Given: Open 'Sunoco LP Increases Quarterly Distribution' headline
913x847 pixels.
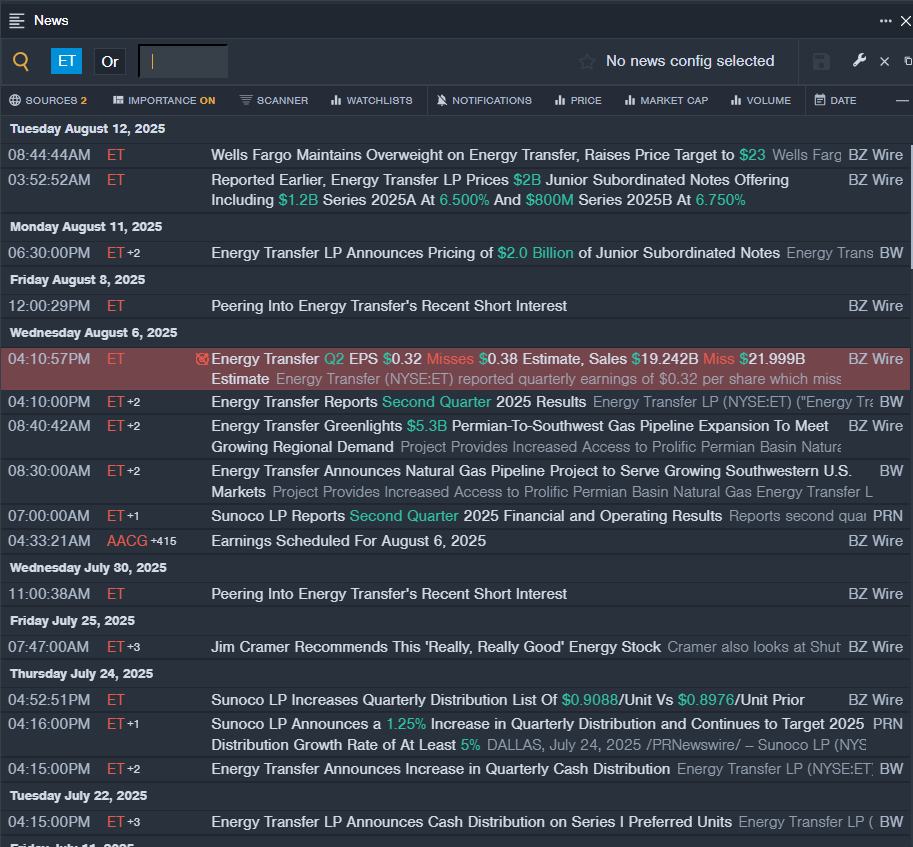Looking at the screenshot, I should coord(508,700).
